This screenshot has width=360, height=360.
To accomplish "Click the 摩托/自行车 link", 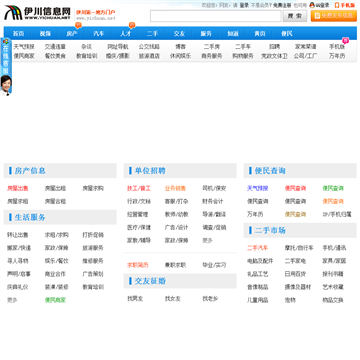I will point(299,248).
